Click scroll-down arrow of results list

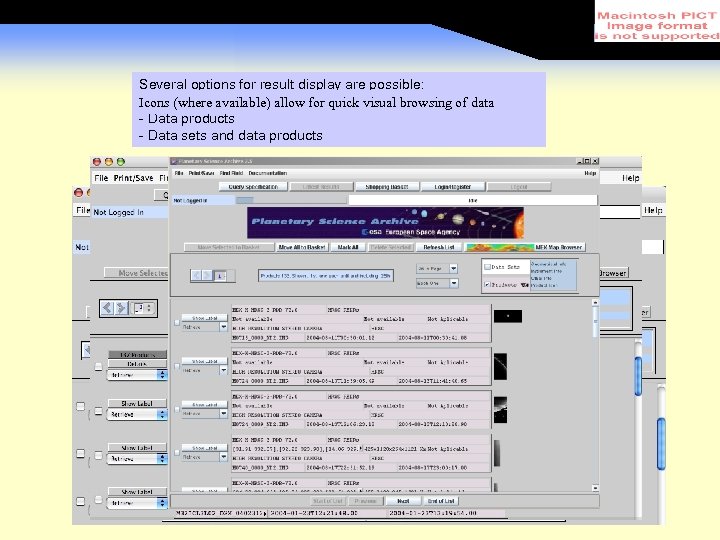595,488
